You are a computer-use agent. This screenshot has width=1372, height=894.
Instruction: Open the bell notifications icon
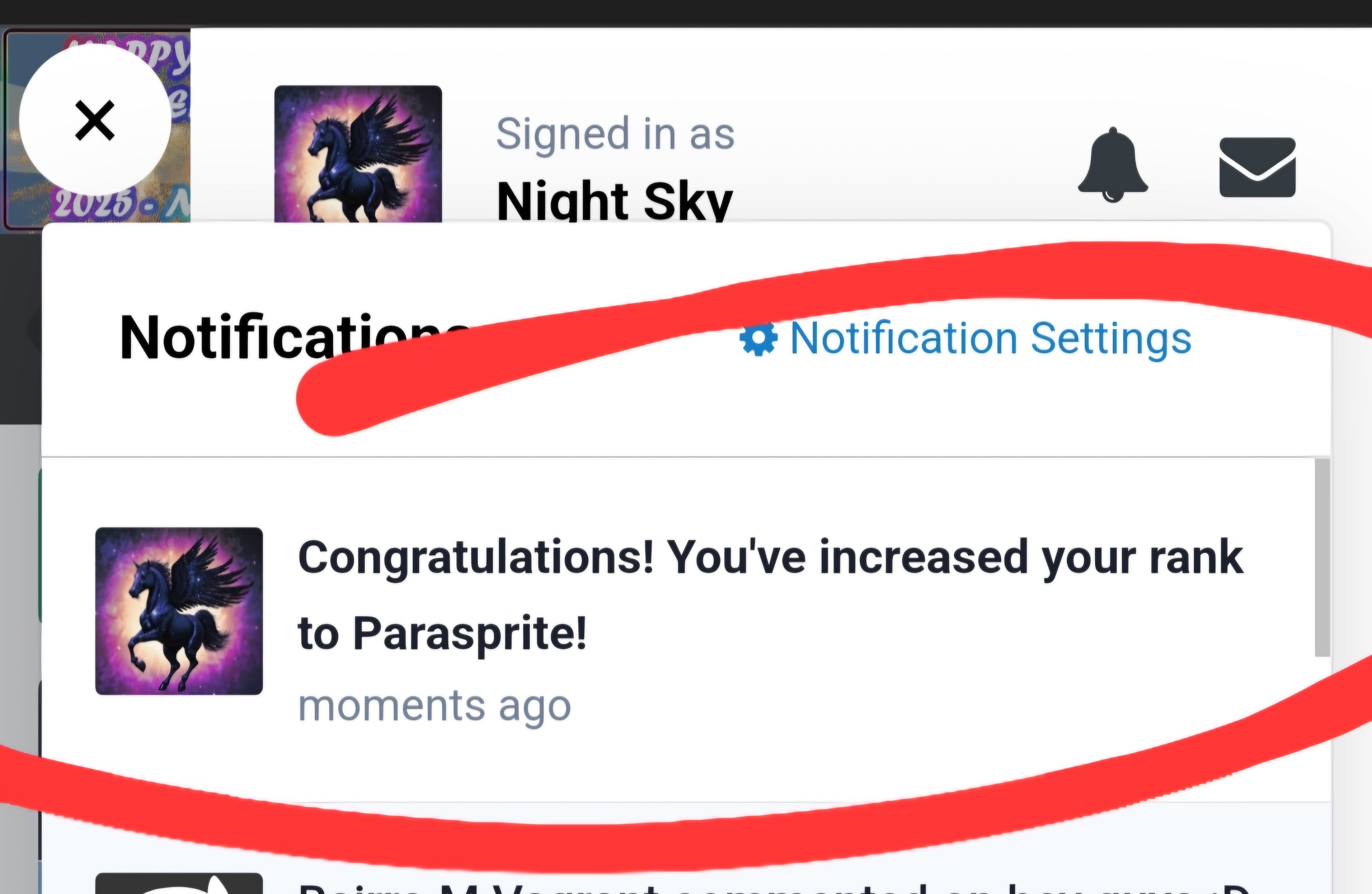click(x=1113, y=165)
